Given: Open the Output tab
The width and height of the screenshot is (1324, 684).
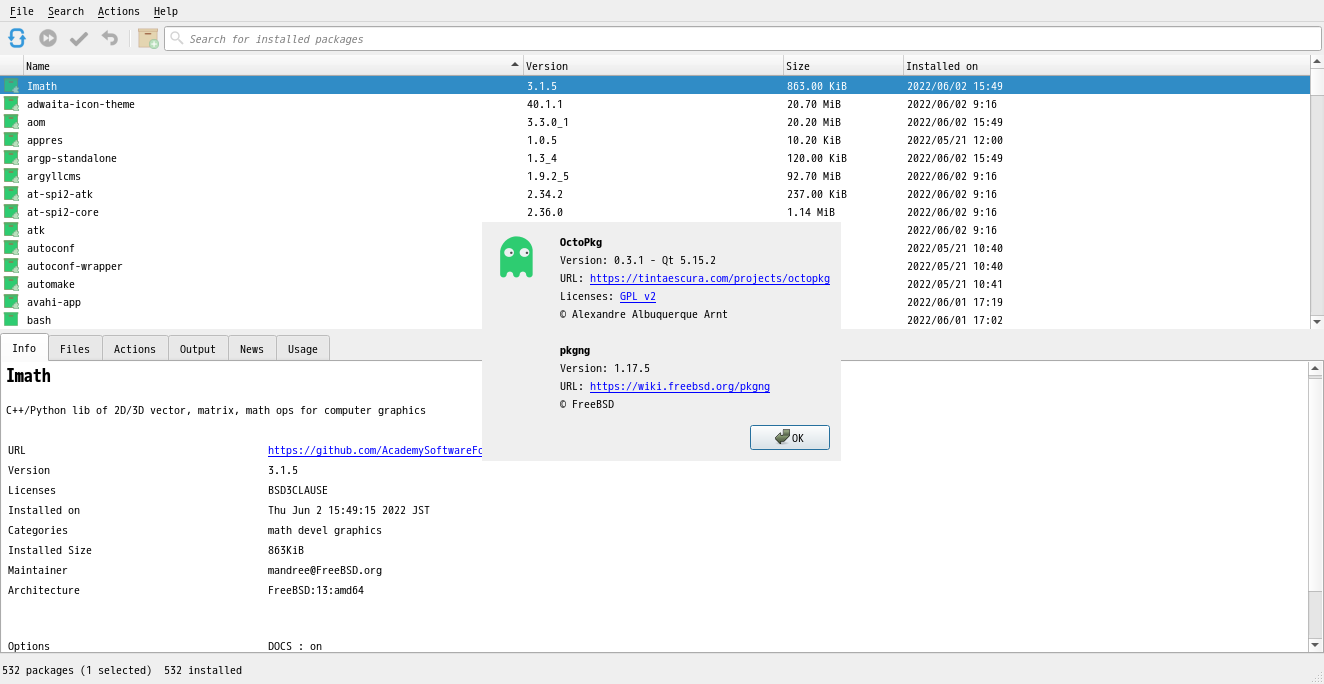Looking at the screenshot, I should pyautogui.click(x=198, y=349).
